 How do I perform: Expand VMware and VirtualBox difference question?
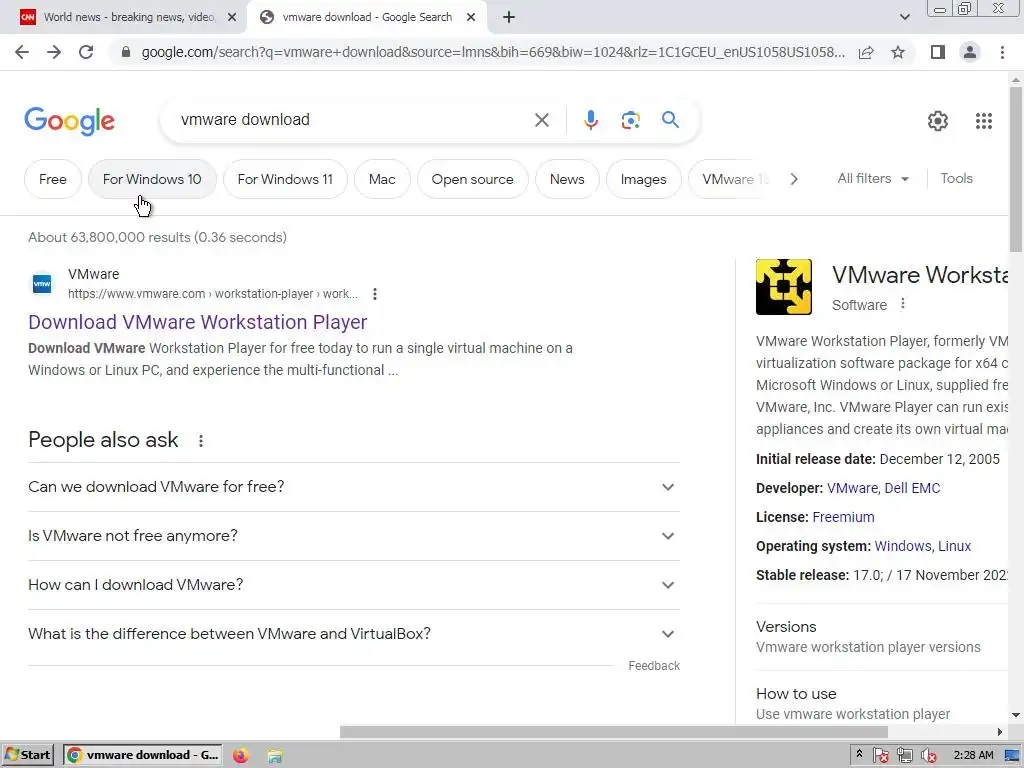(354, 634)
